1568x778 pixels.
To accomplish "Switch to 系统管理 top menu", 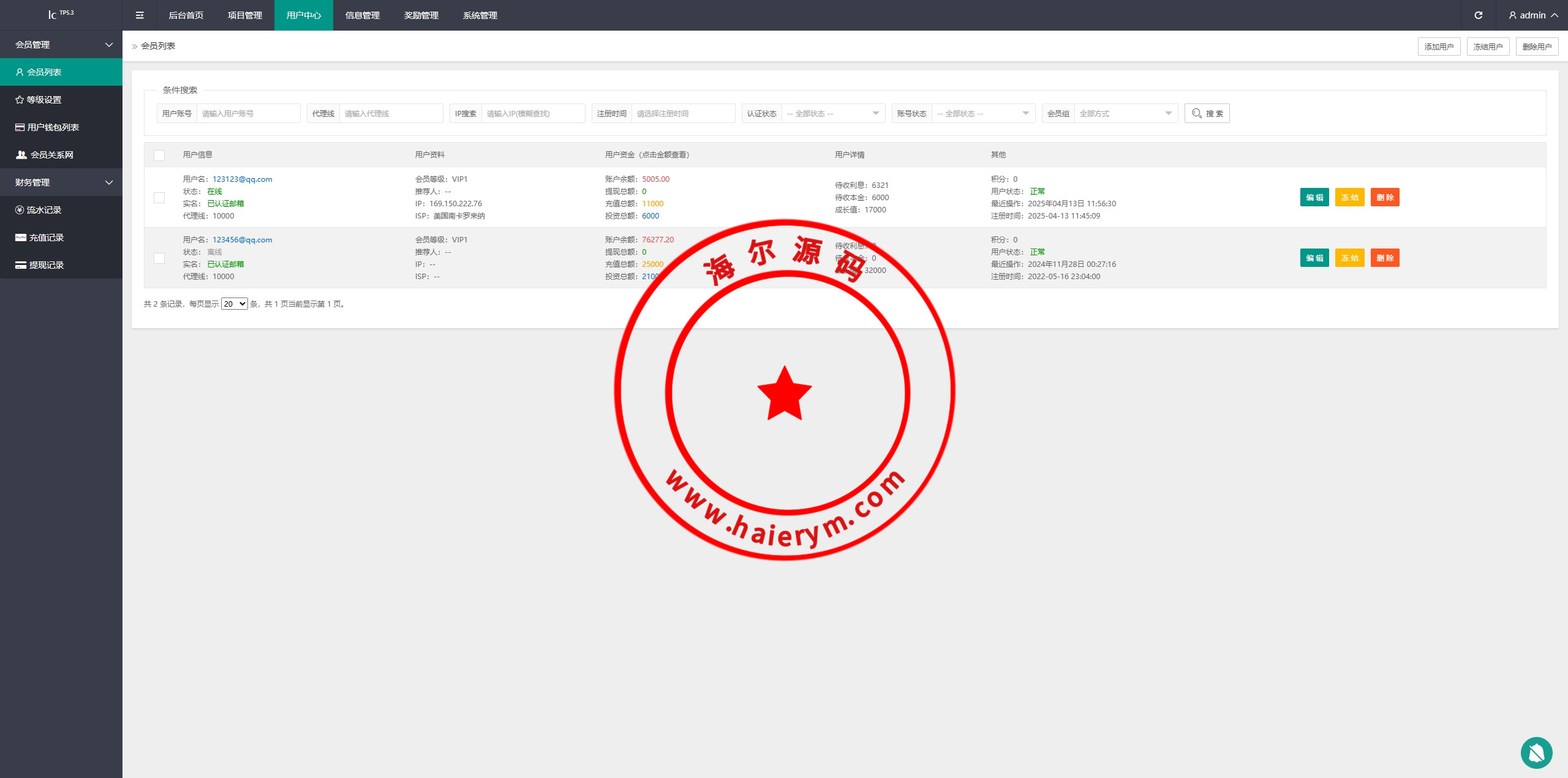I will point(480,15).
